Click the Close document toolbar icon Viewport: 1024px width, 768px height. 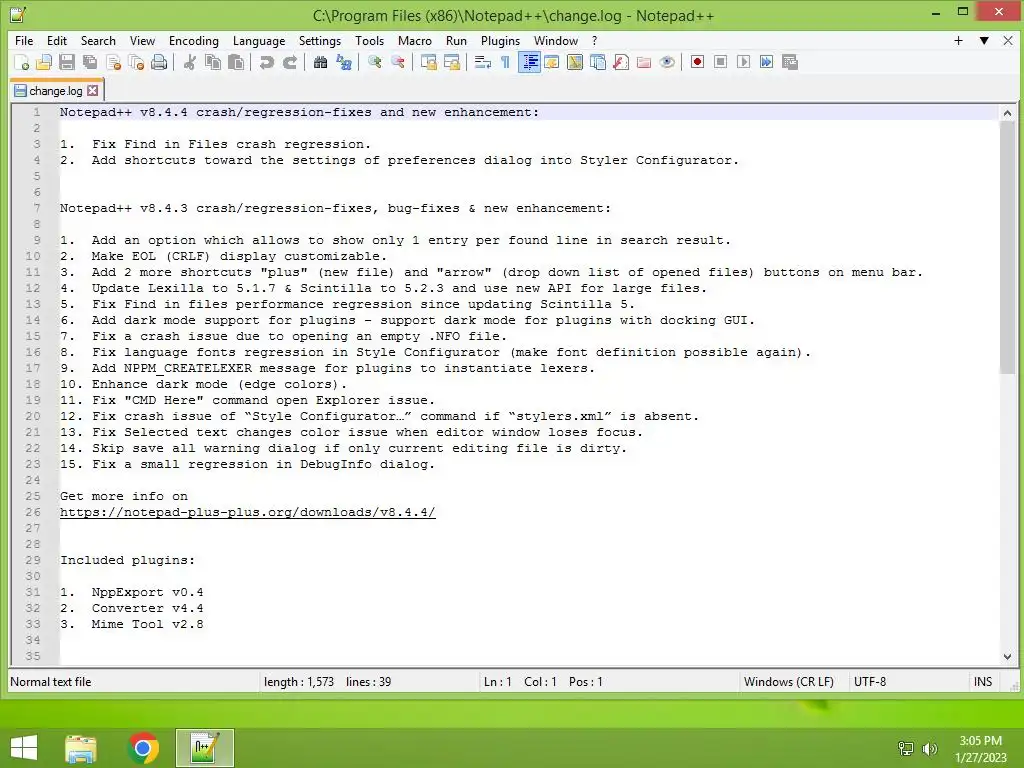[114, 62]
